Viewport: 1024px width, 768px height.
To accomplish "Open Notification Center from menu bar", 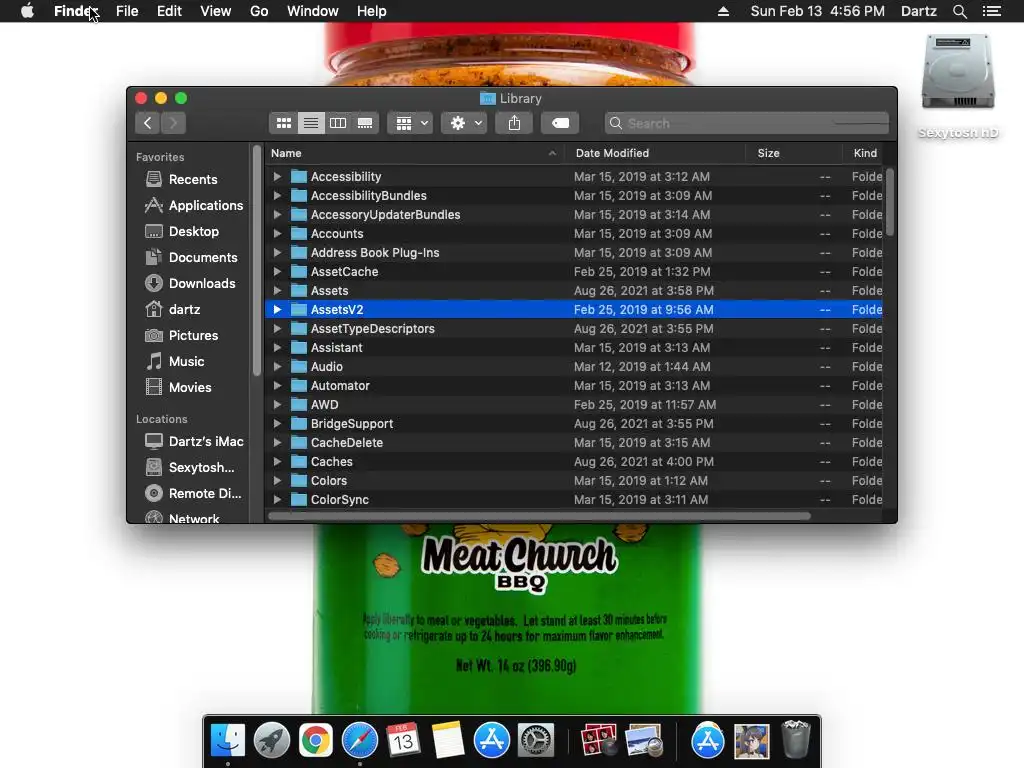I will [x=991, y=11].
